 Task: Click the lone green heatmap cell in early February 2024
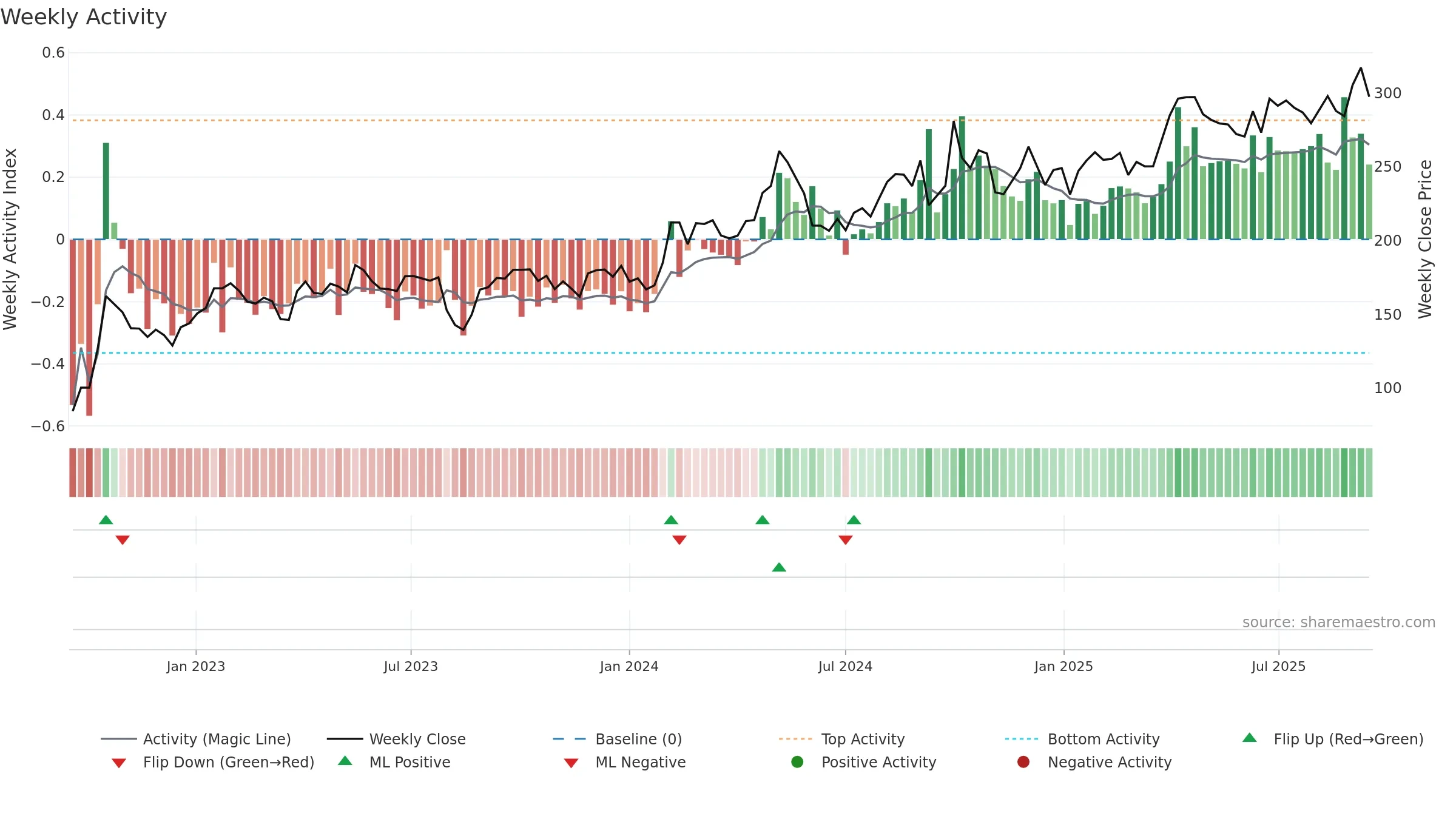(671, 473)
